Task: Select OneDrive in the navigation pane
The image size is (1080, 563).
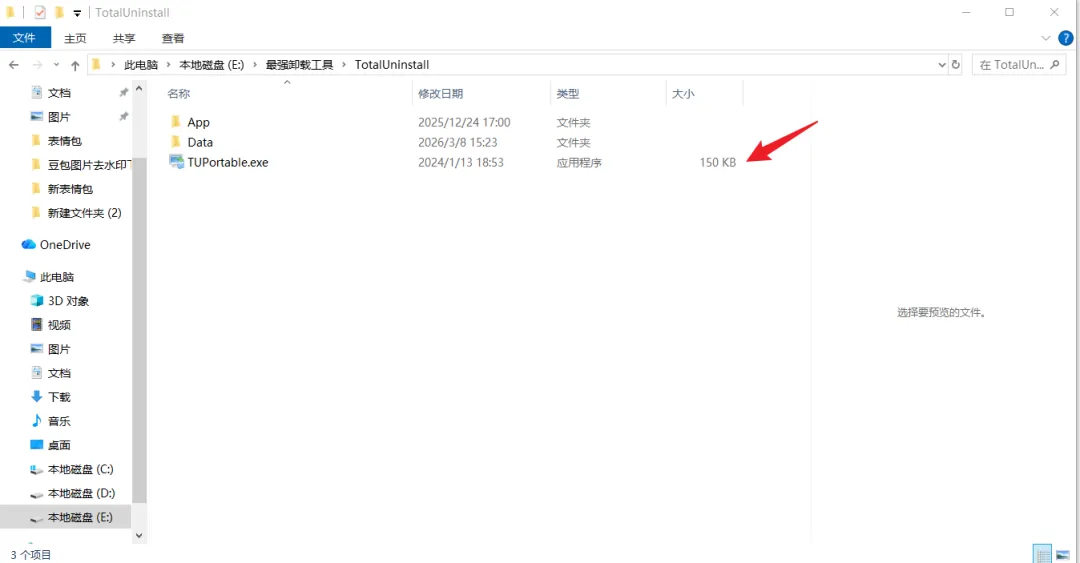Action: click(x=65, y=245)
